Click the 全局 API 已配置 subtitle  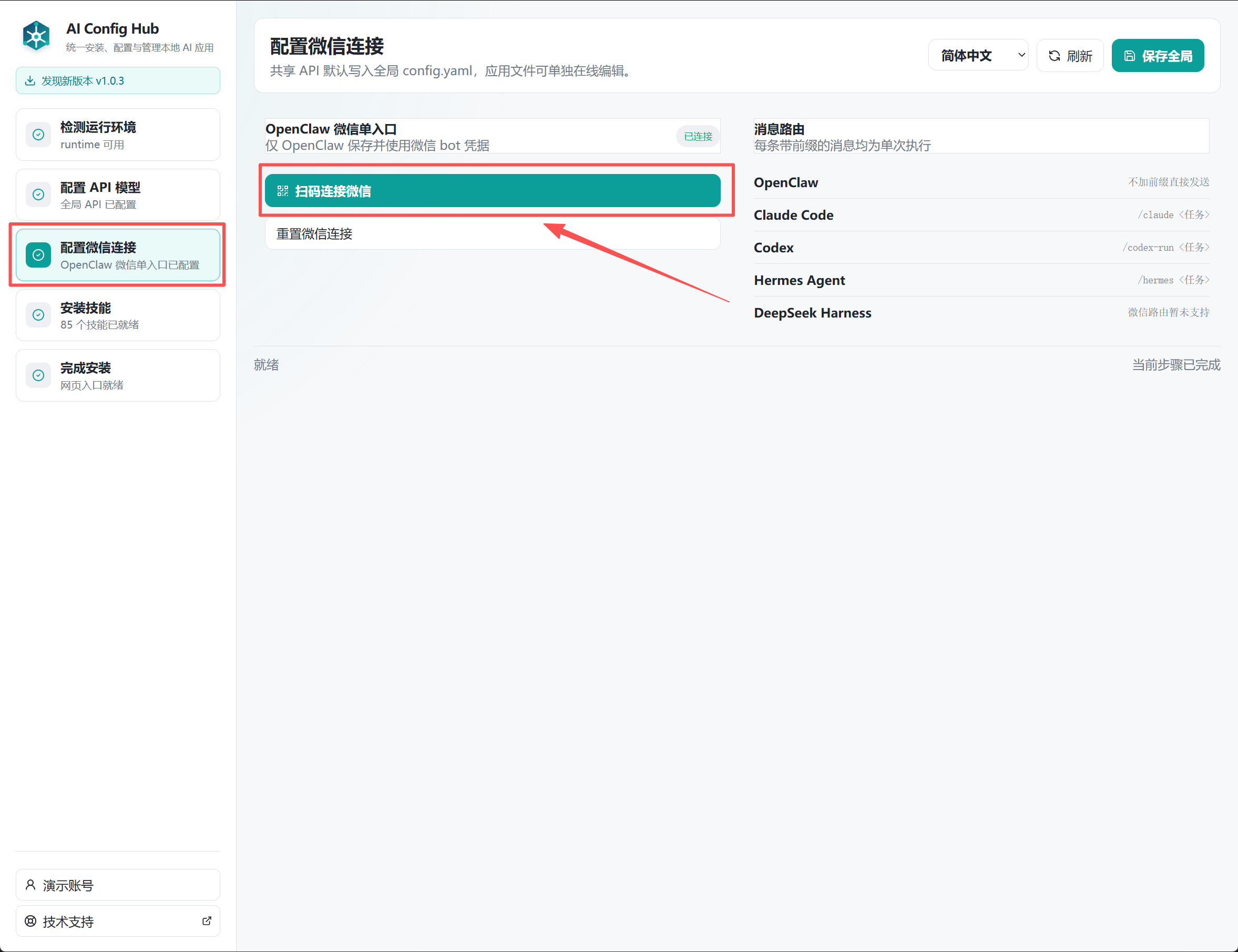point(99,204)
